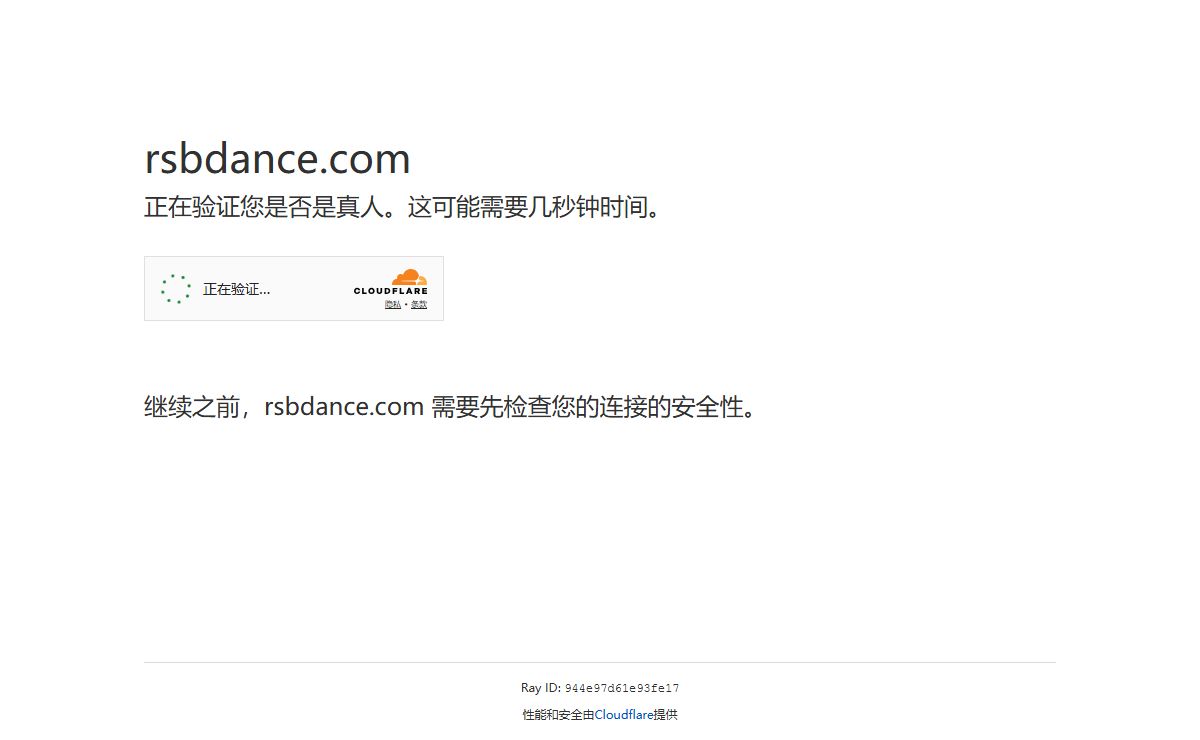Select the Ray ID value 944e97d61e93fe17
This screenshot has height=740, width=1200.
(x=622, y=688)
